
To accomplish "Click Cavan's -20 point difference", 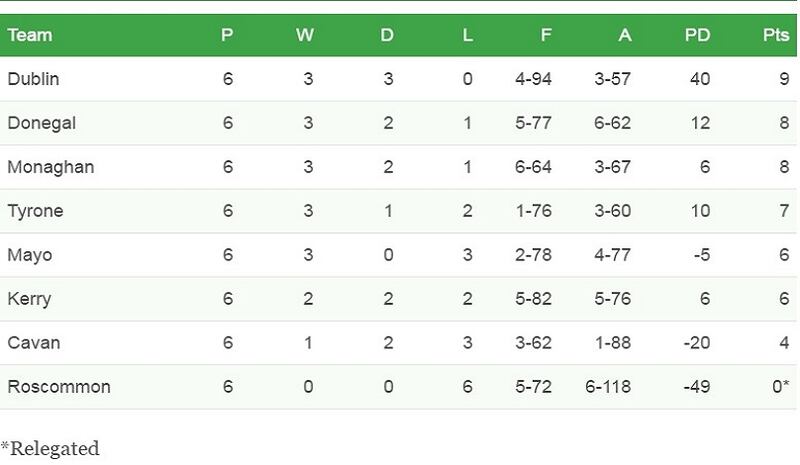I will tap(694, 343).
